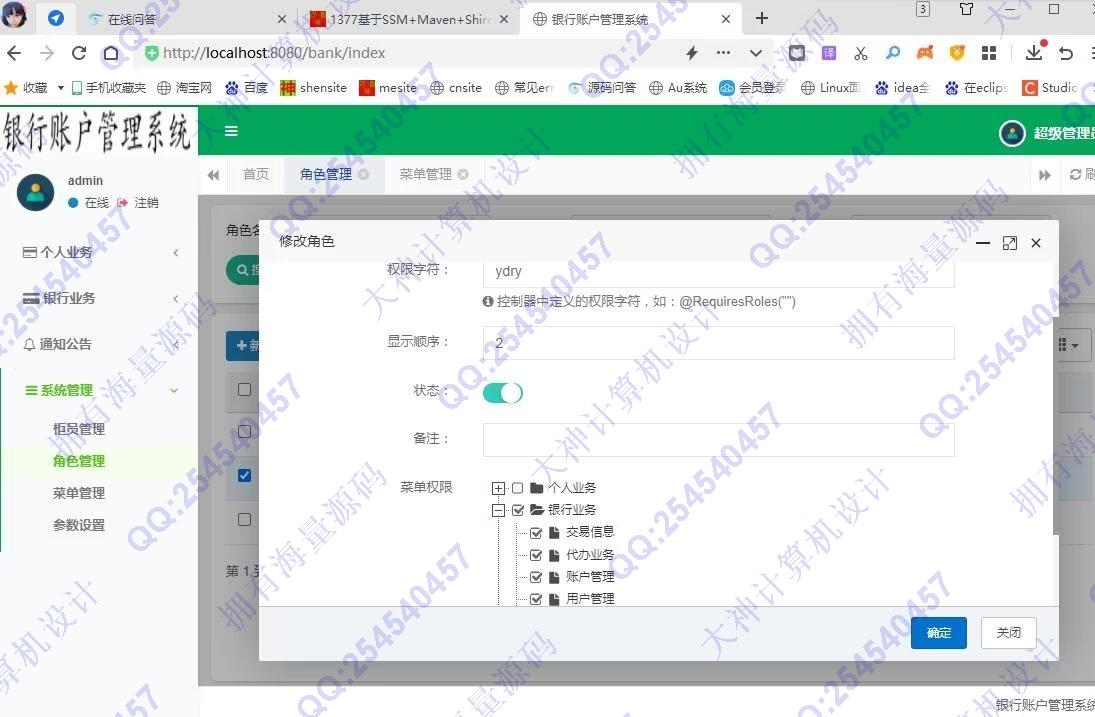
Task: Expand the 通知公告 sidebar menu
Action: tap(99, 344)
